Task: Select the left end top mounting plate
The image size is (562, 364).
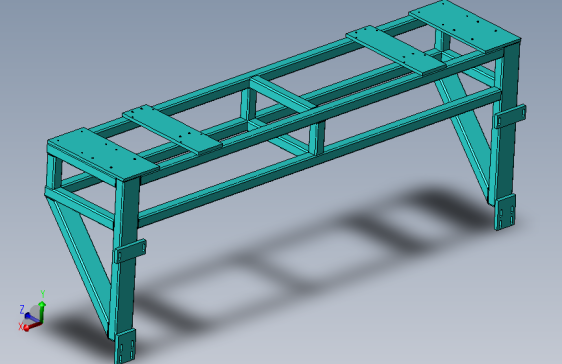Action: point(102,154)
